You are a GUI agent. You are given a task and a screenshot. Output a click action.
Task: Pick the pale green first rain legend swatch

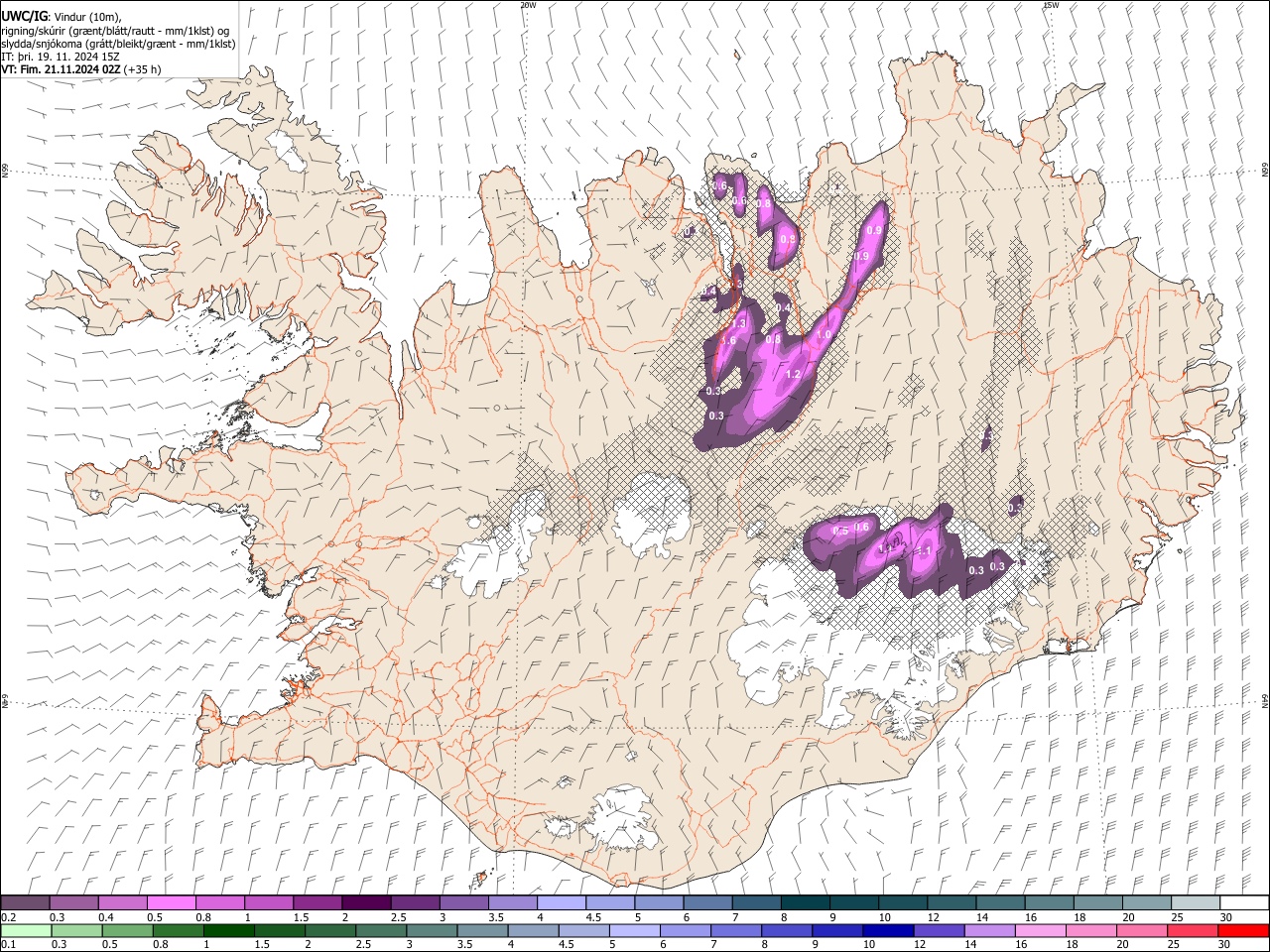pyautogui.click(x=26, y=930)
